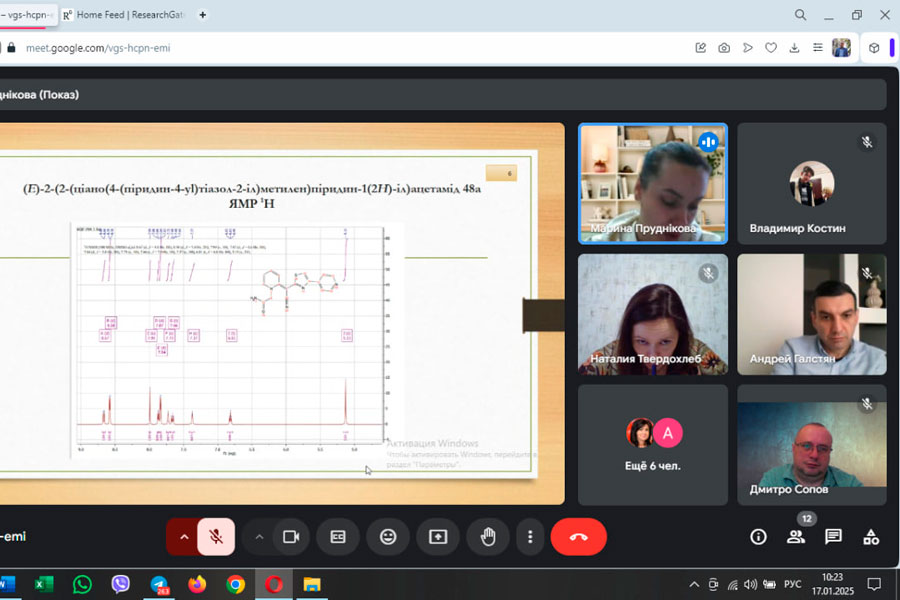The width and height of the screenshot is (900, 600).
Task: Switch to the vgs-hcpn-emi Meet tab
Action: coord(28,15)
